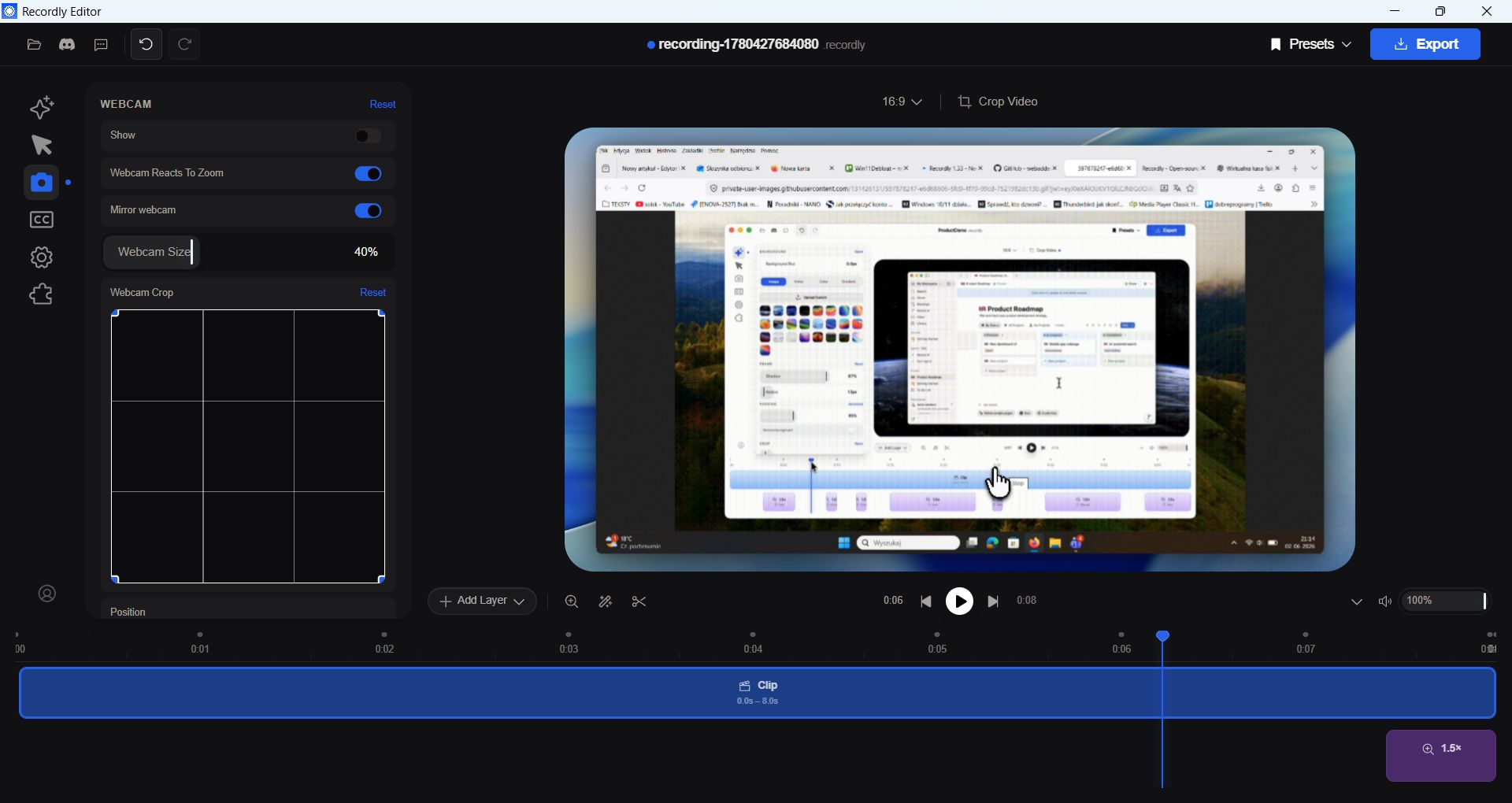Viewport: 1512px width, 803px height.
Task: Open the captions CC sidebar panel
Action: (42, 220)
